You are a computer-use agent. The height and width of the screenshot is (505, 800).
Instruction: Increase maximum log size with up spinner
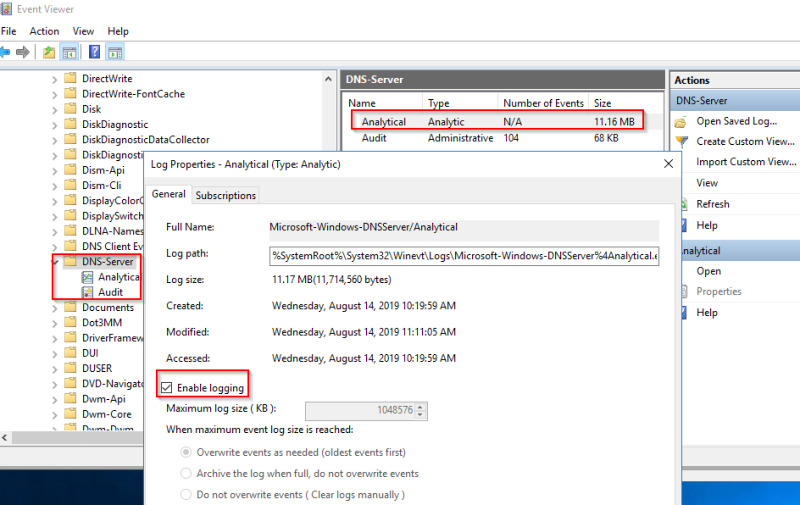pyautogui.click(x=420, y=407)
